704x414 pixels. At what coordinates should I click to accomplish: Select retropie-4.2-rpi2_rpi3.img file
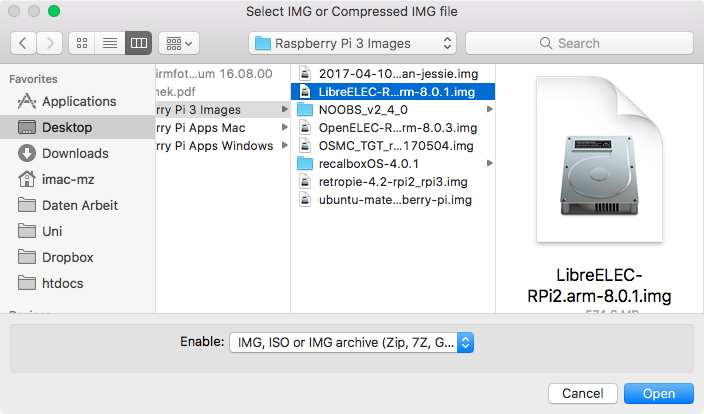[x=393, y=181]
